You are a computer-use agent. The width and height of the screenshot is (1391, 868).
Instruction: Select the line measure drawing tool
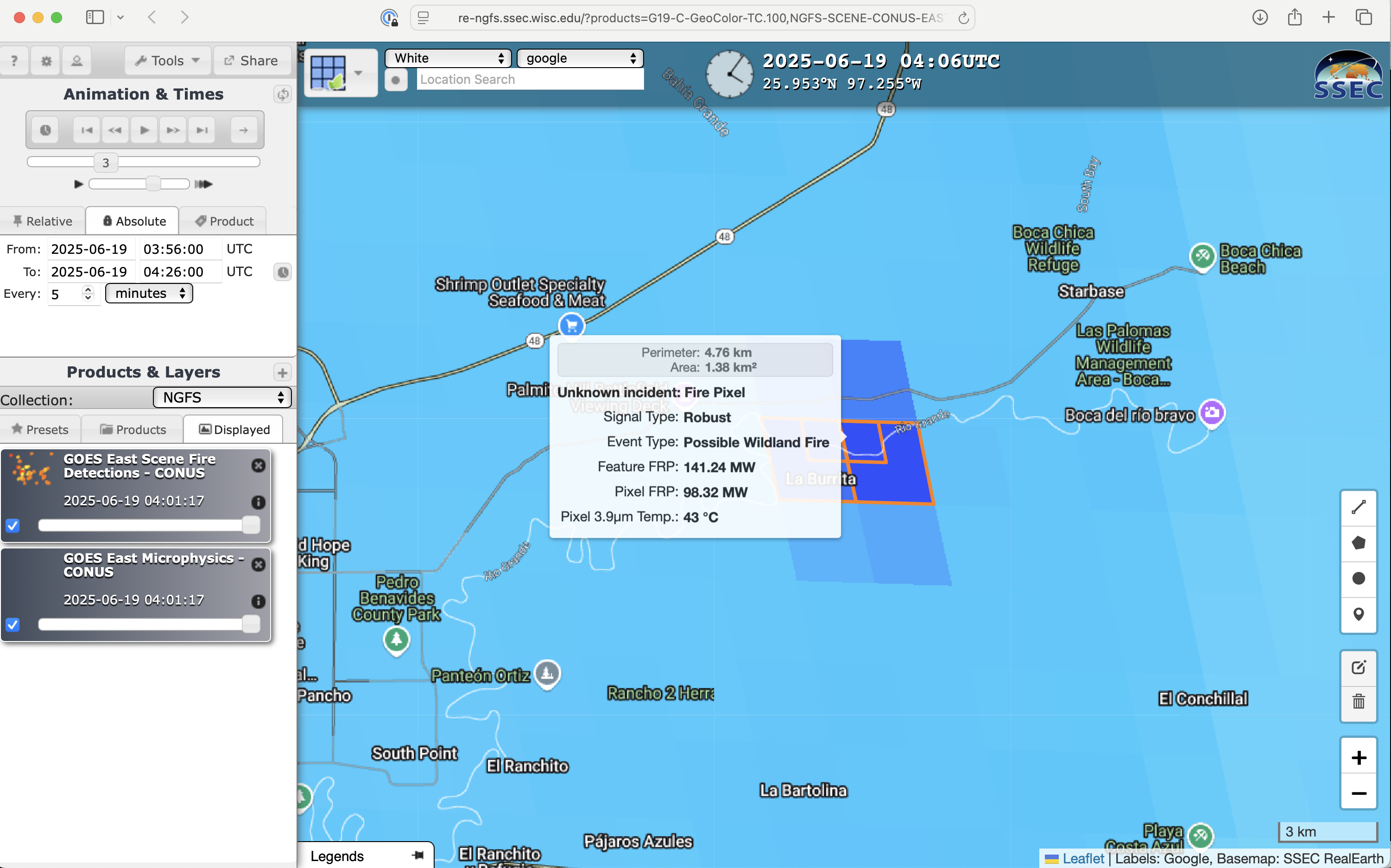point(1358,508)
